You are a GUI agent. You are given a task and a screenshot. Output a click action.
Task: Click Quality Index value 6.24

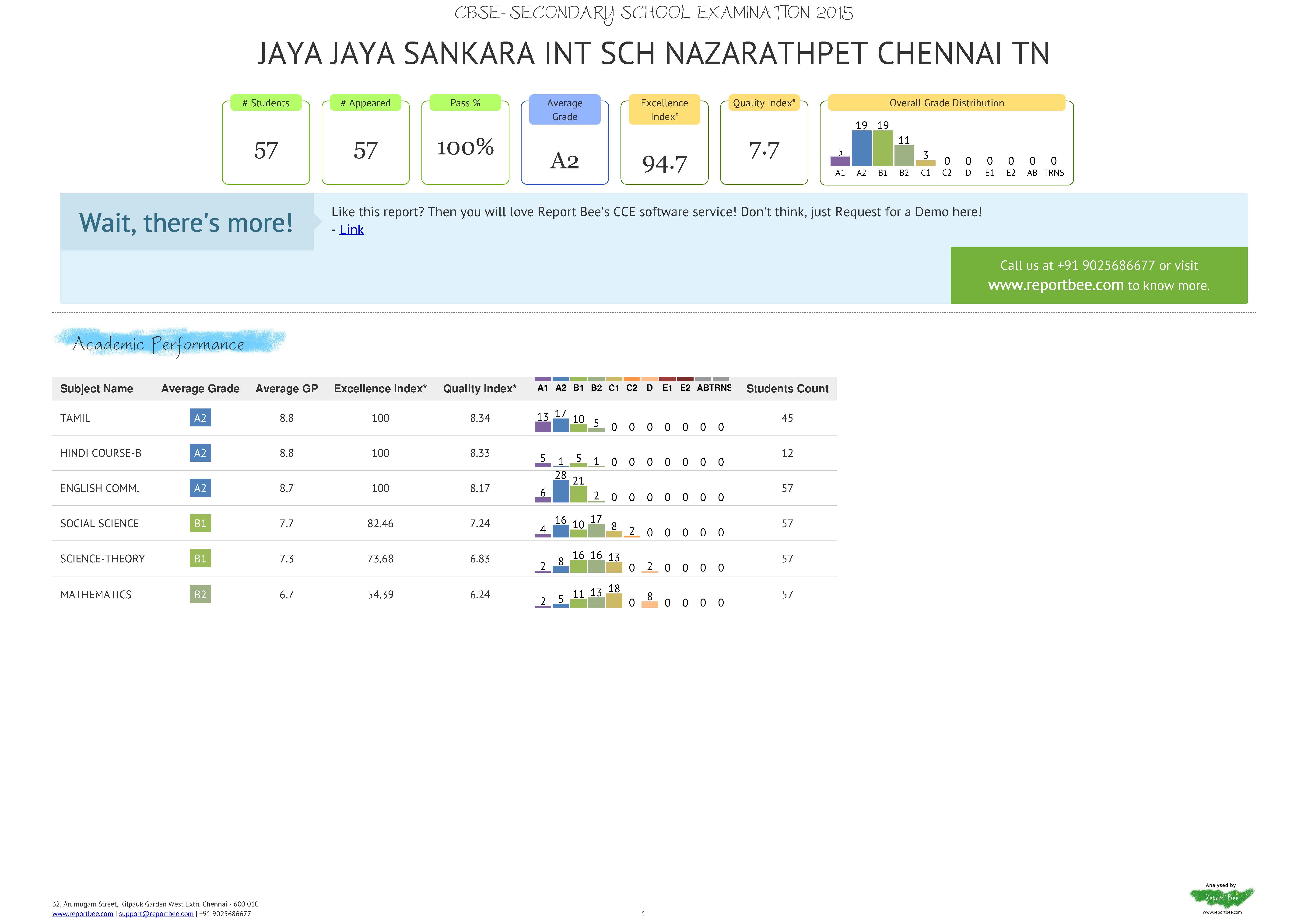coord(480,595)
